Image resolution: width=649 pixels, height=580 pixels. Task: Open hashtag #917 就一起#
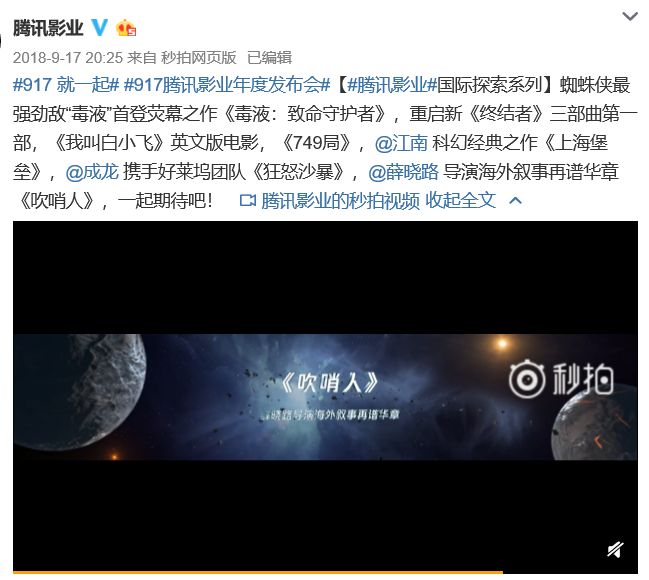[66, 85]
